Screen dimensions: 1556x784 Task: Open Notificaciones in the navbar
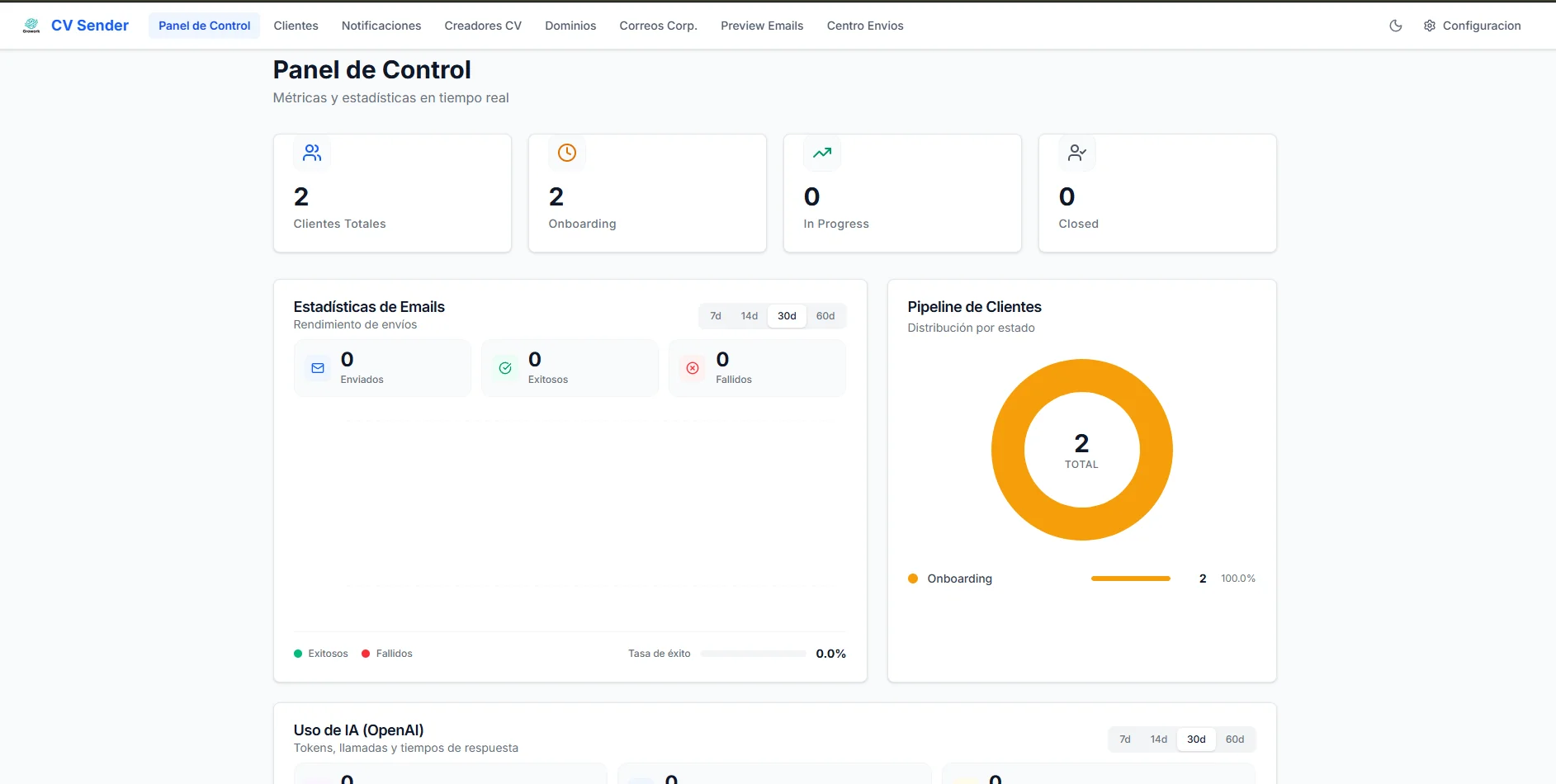coord(381,26)
